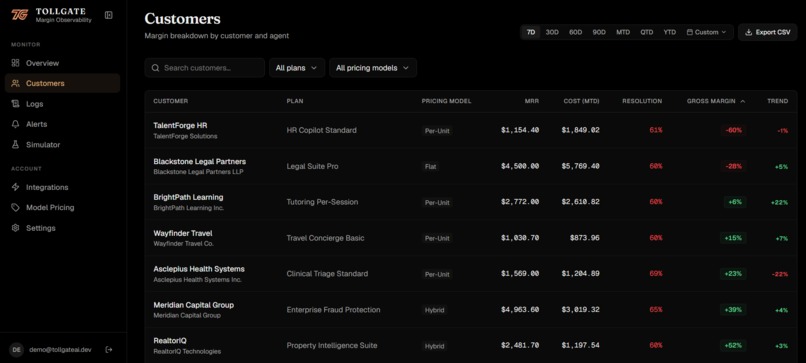
Task: Open Settings gear icon in sidebar
Action: point(15,228)
